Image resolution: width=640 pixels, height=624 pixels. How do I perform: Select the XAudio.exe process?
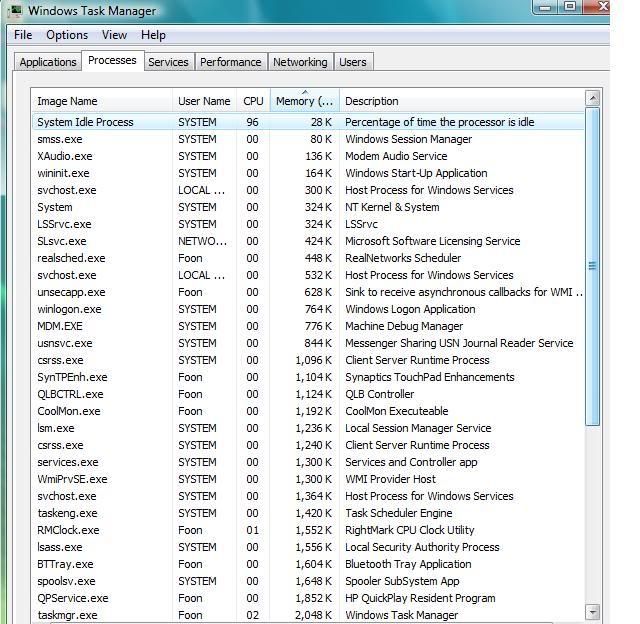coord(308,156)
